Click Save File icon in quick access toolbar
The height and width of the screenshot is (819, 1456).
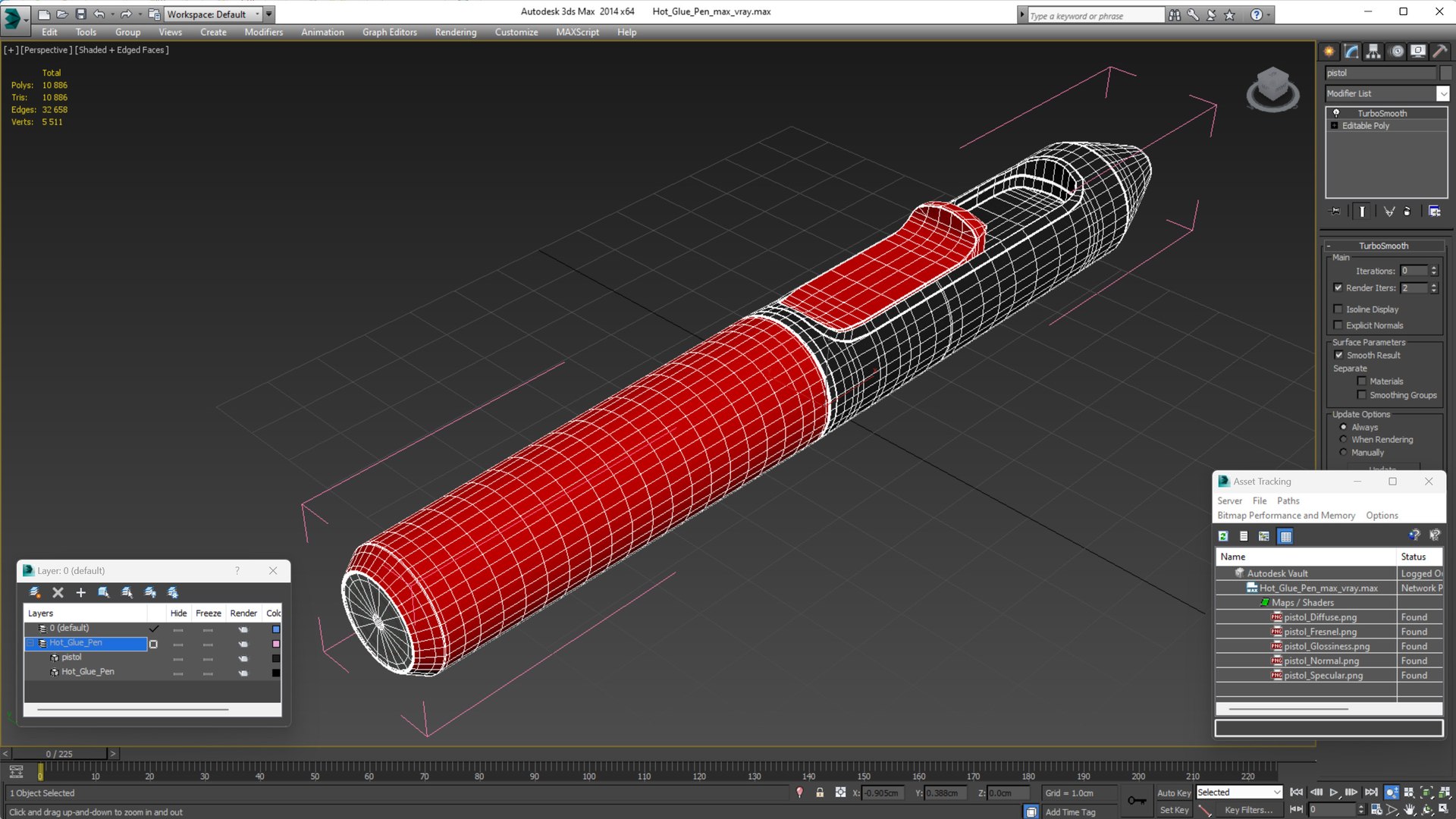(x=80, y=14)
